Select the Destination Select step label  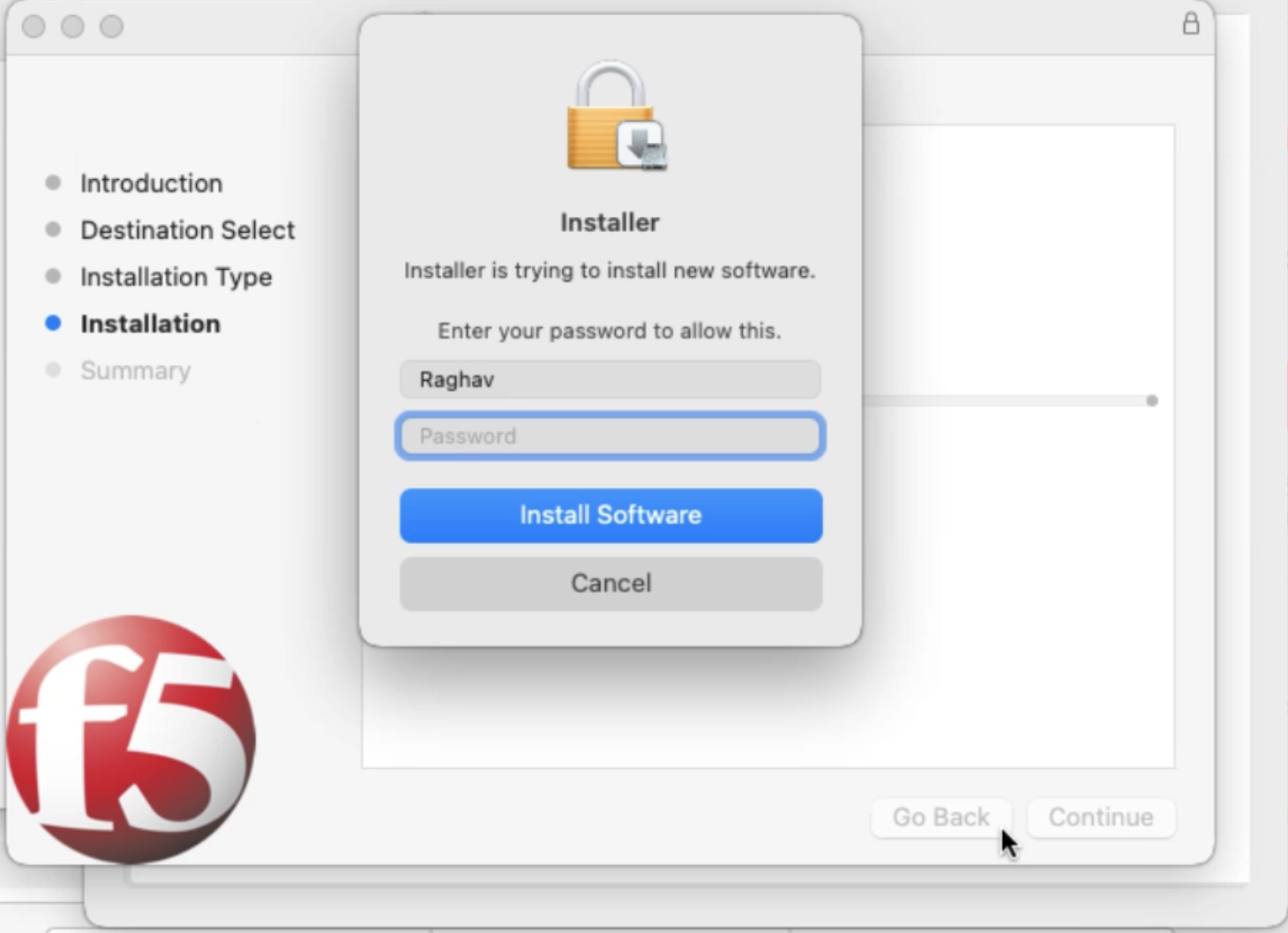[x=187, y=229]
